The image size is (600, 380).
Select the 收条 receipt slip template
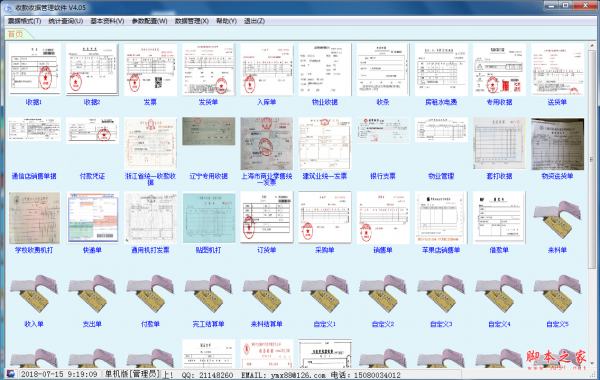383,69
